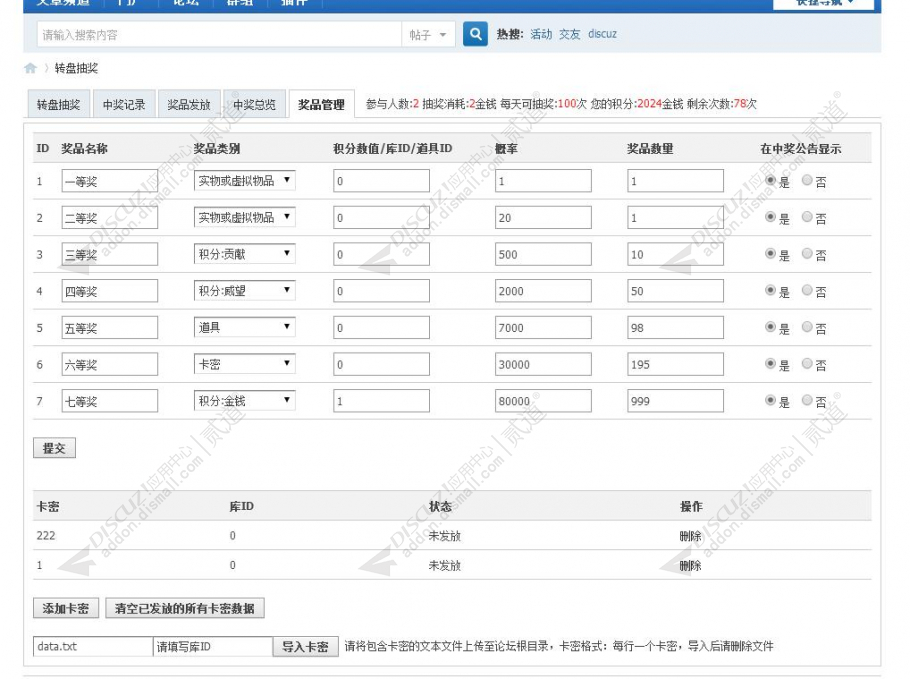Click the 导入卡密 import button
This screenshot has height=679, width=910.
click(305, 647)
